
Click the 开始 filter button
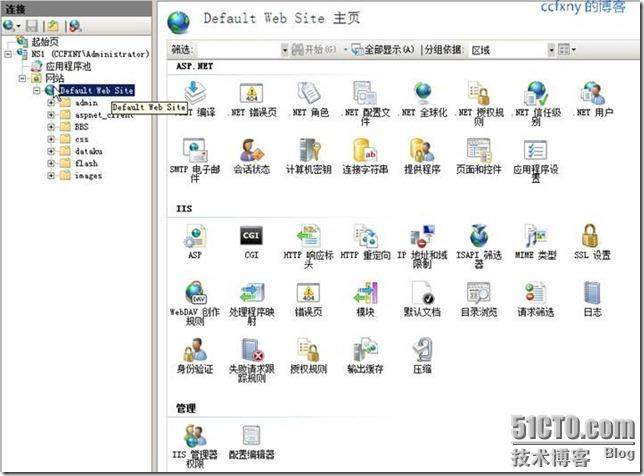click(314, 50)
